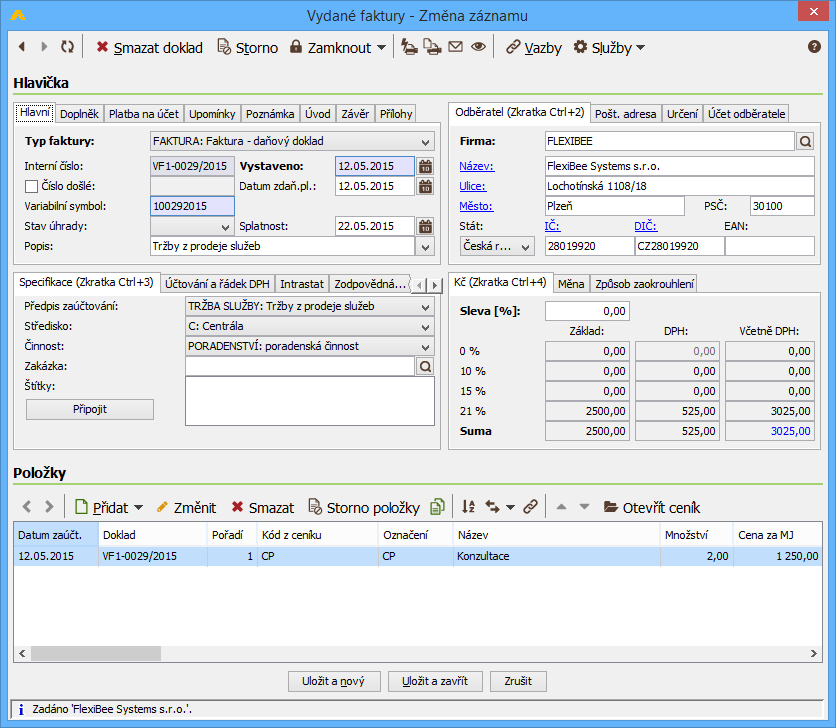Expand the Činnost dropdown

[x=425, y=347]
